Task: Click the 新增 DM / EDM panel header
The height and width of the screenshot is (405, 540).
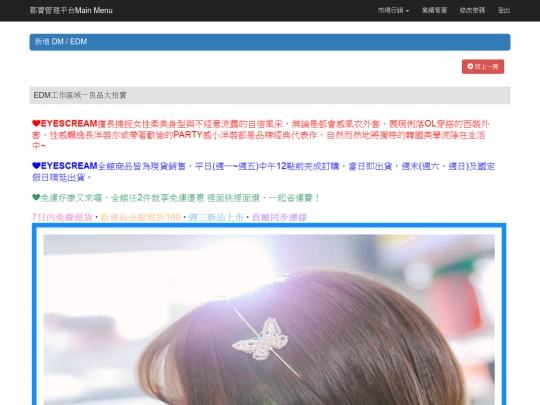Action: tap(270, 42)
